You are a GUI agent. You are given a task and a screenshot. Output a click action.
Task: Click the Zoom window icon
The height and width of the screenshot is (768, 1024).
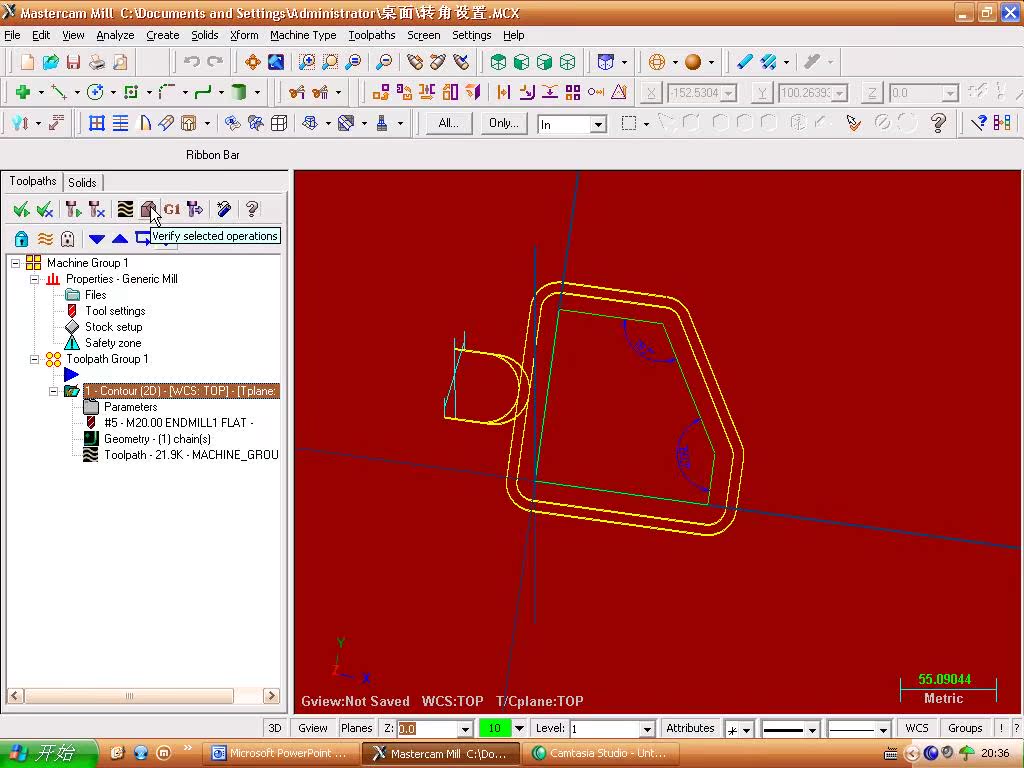[306, 62]
